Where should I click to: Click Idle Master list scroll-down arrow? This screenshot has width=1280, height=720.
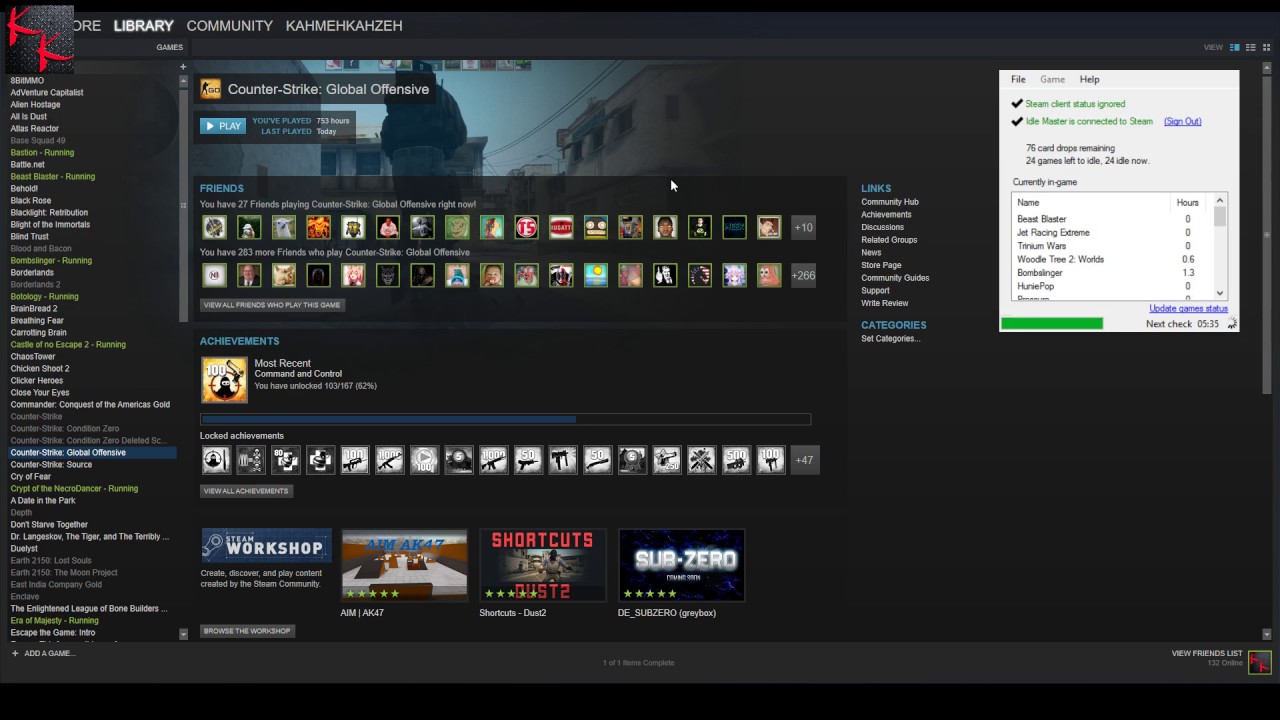pos(1219,295)
